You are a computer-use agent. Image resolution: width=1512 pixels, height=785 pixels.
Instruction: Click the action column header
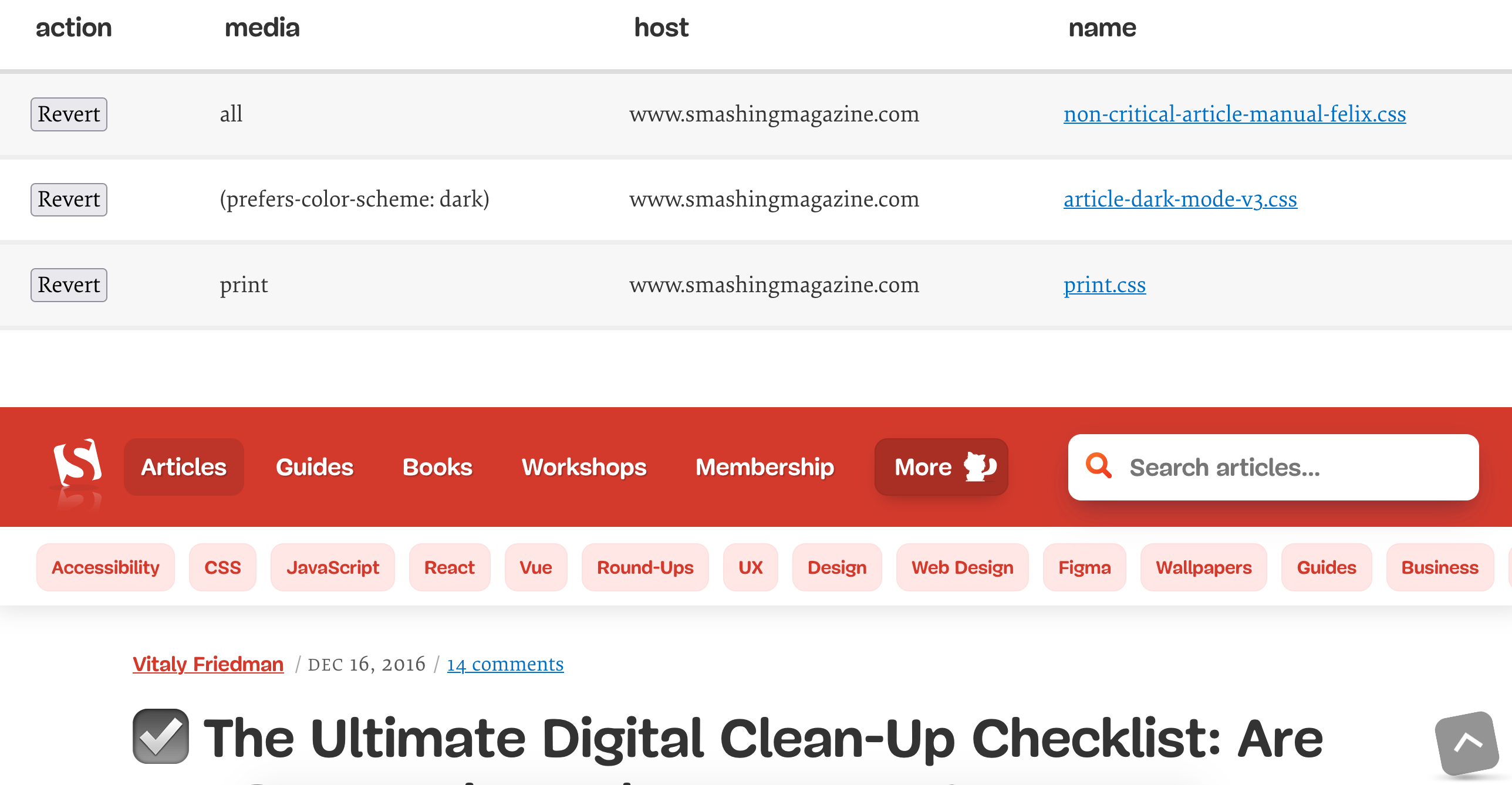click(x=74, y=28)
